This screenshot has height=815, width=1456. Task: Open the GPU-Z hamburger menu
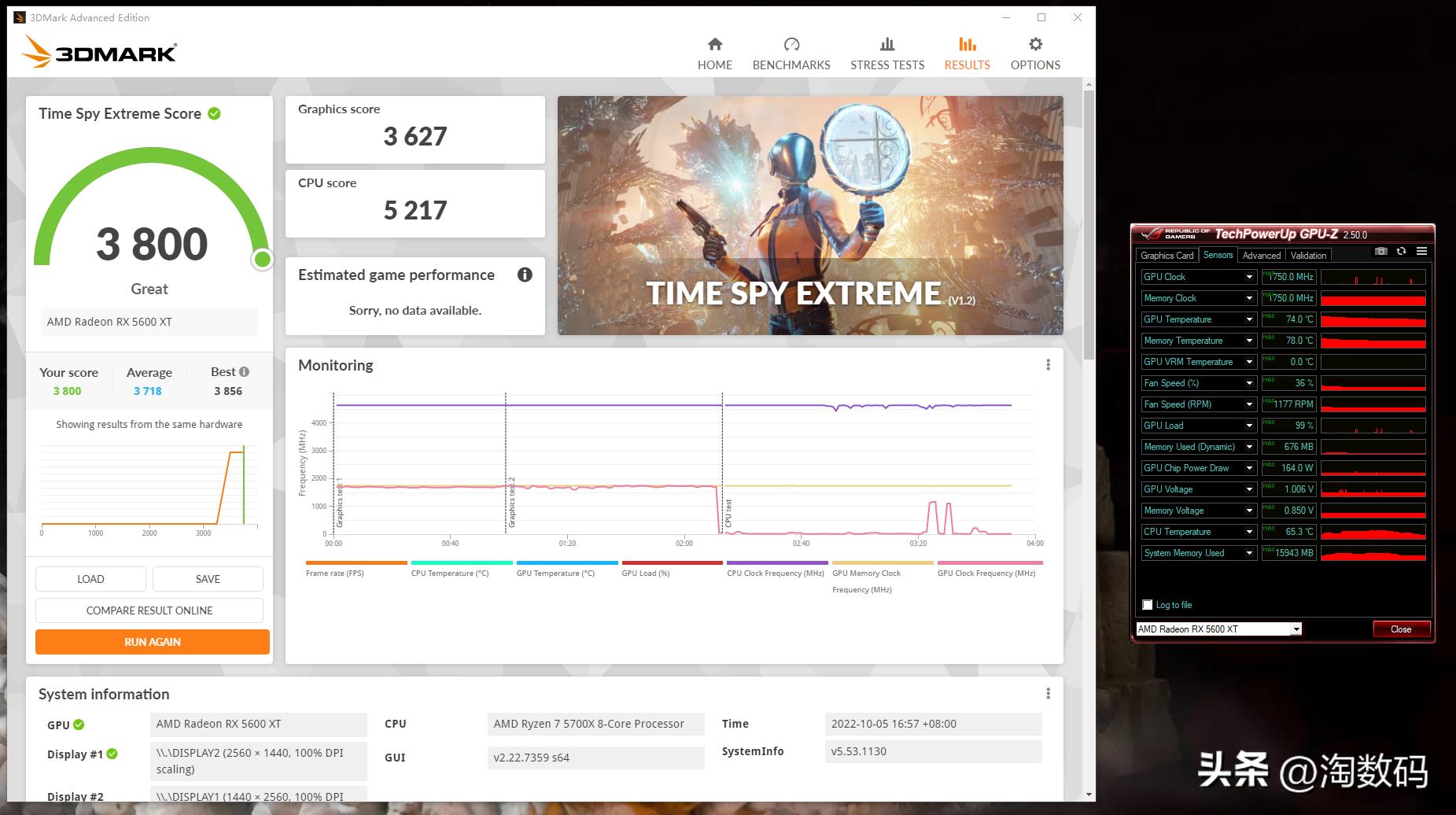click(x=1421, y=252)
